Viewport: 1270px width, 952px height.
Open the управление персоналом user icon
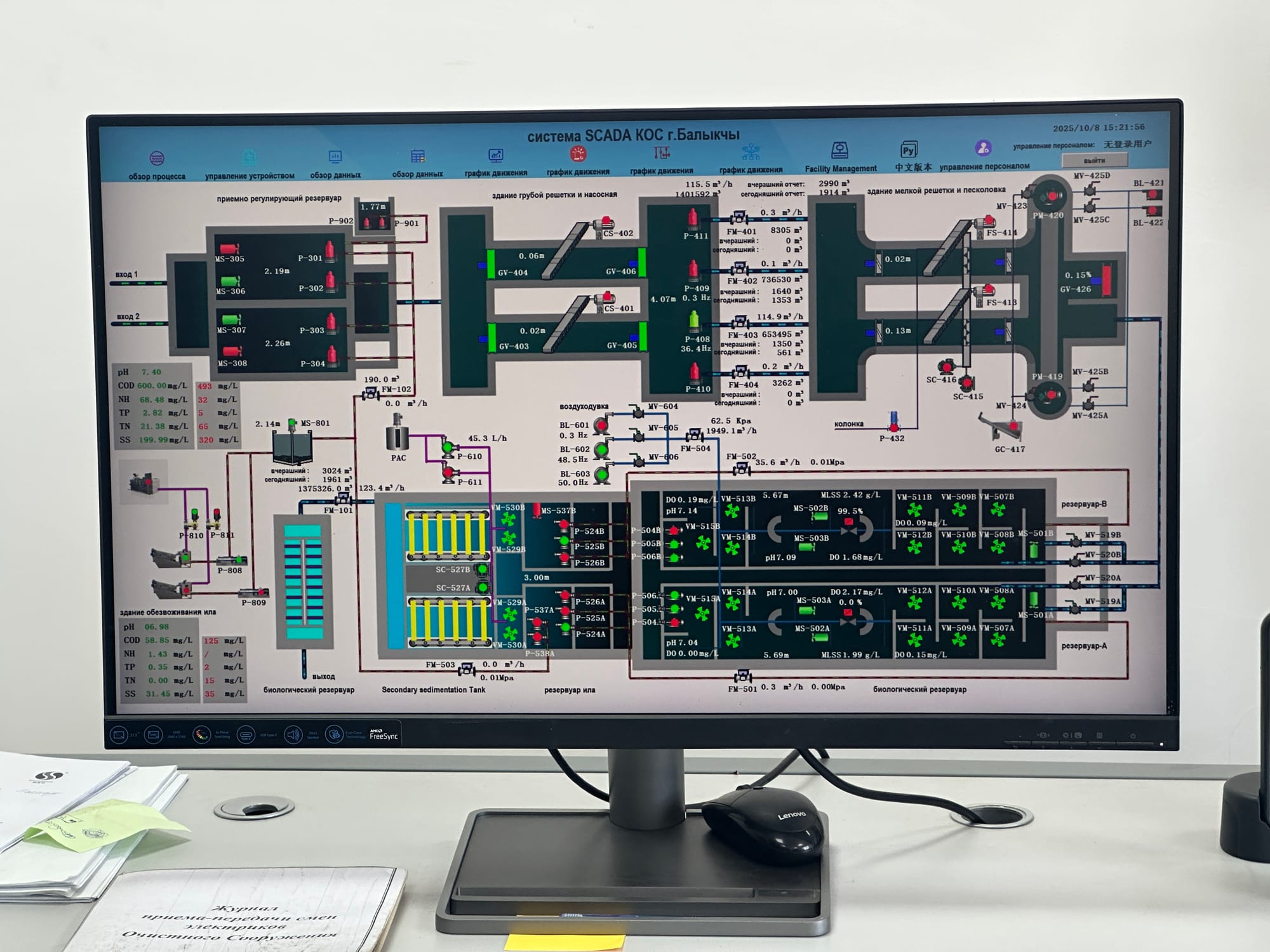click(983, 149)
